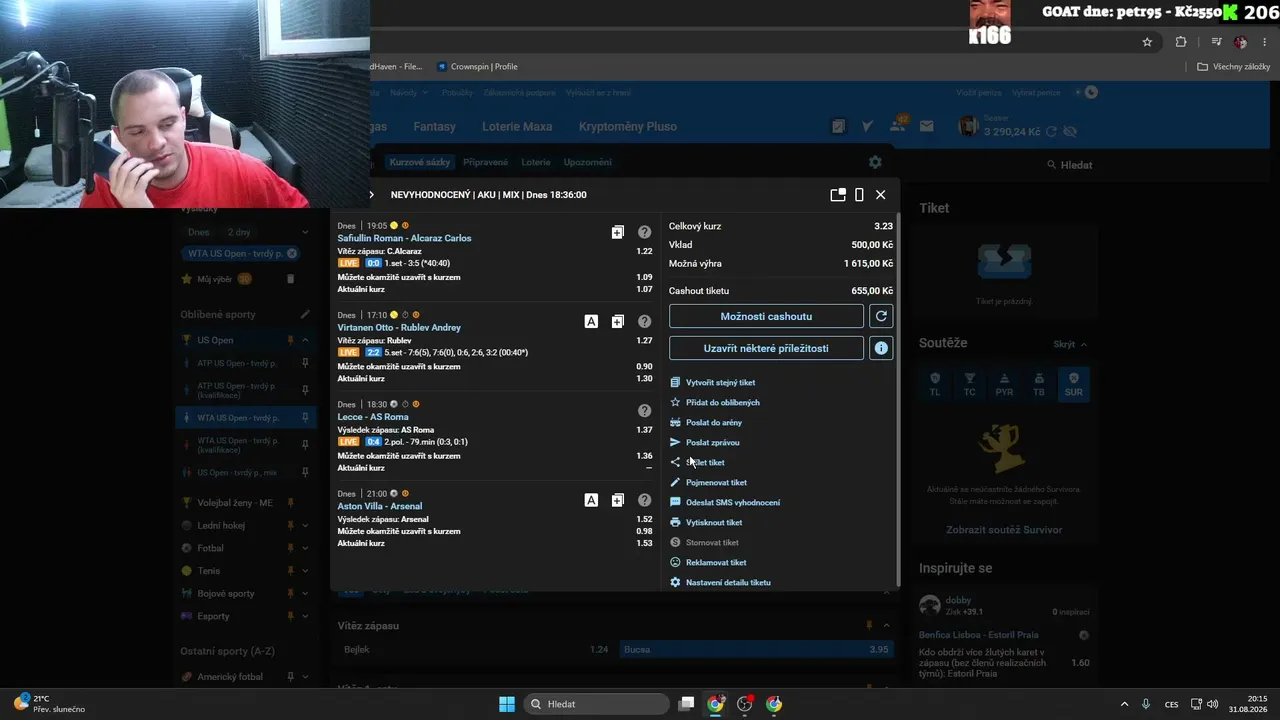Collapse the US Open sport group

click(x=305, y=340)
